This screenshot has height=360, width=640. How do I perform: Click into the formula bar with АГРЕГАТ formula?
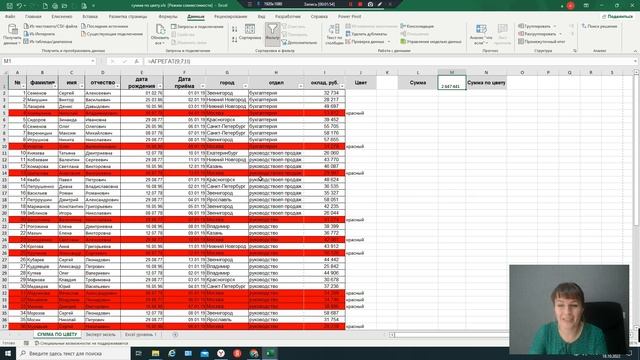[388, 61]
